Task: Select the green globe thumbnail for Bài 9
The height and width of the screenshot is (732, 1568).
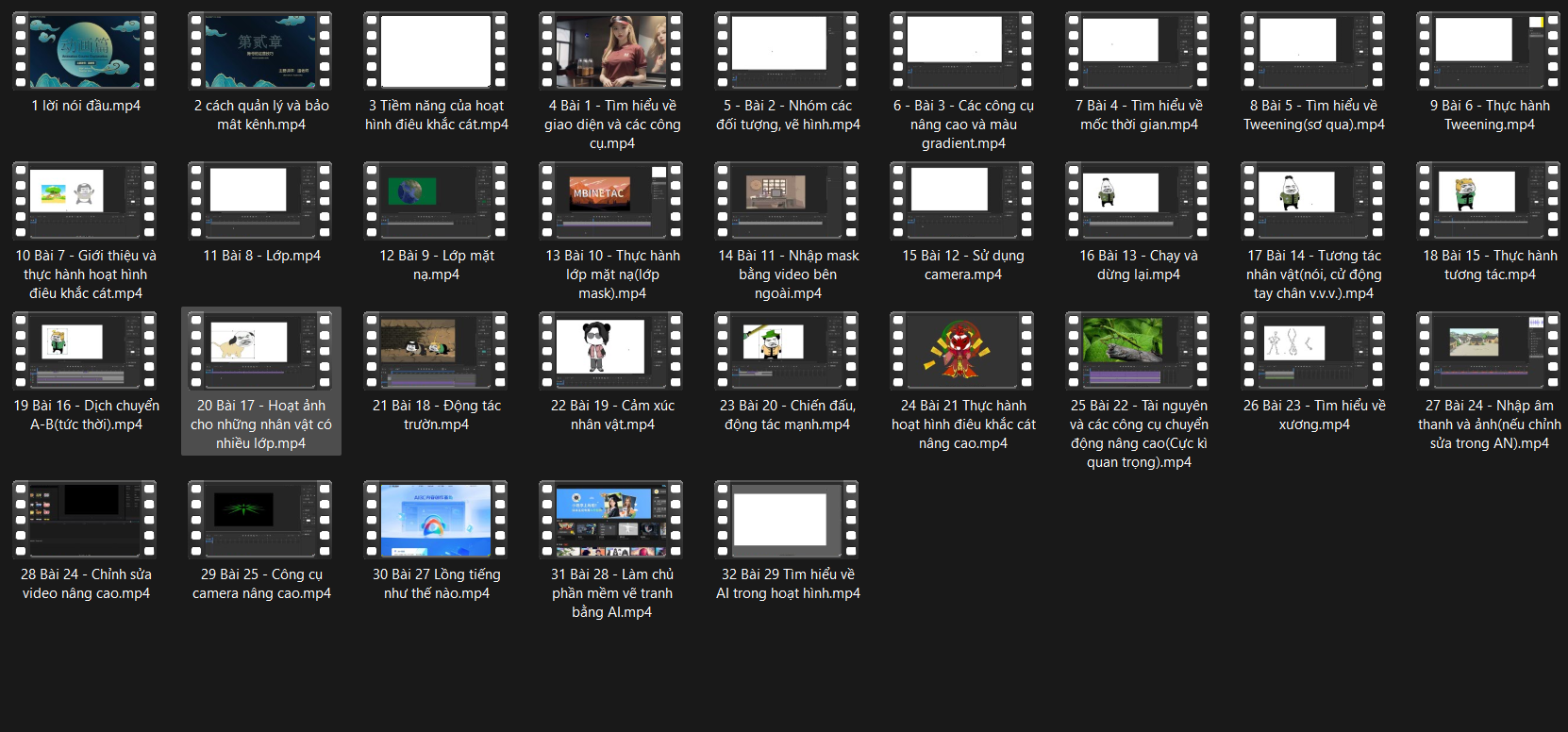Action: (x=436, y=202)
